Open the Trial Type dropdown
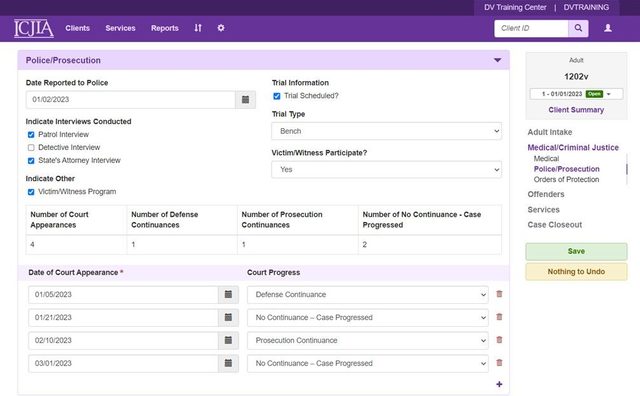Image resolution: width=640 pixels, height=396 pixels. pyautogui.click(x=386, y=131)
